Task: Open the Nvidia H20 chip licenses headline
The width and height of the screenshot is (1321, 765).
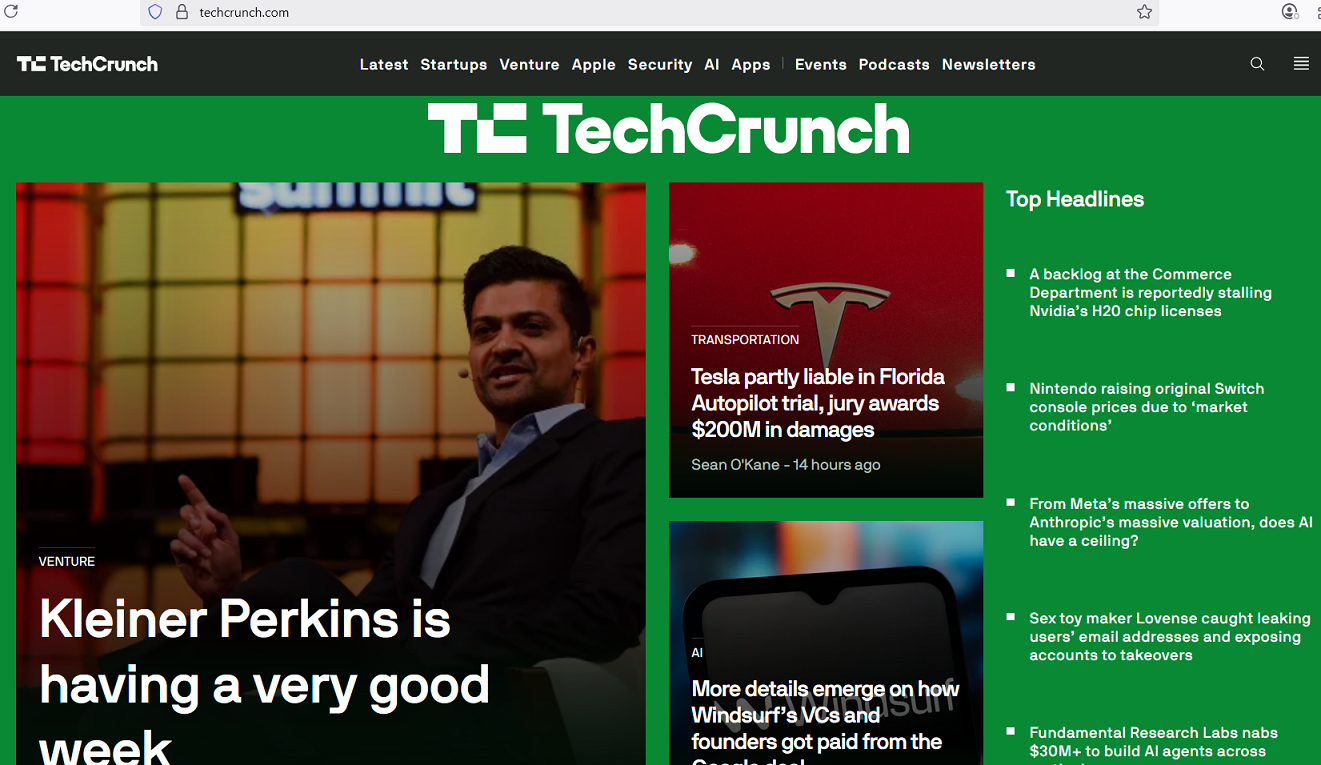Action: pos(1150,292)
